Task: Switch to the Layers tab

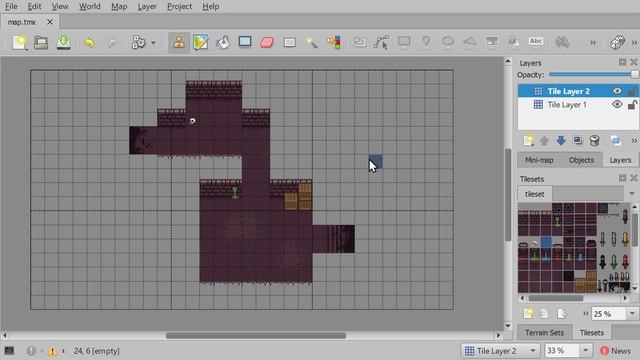Action: tap(620, 160)
